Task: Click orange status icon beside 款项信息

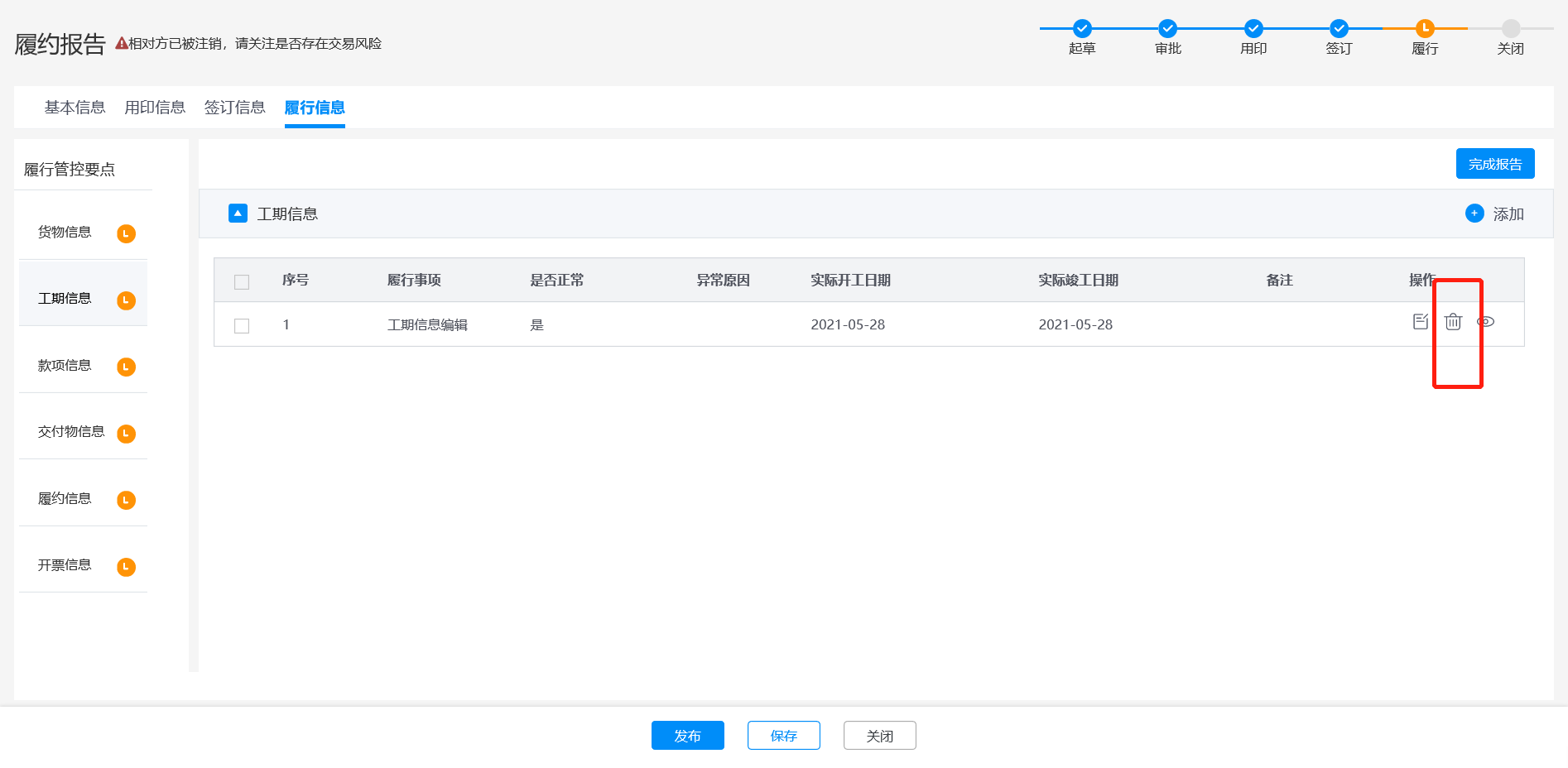Action: (126, 367)
